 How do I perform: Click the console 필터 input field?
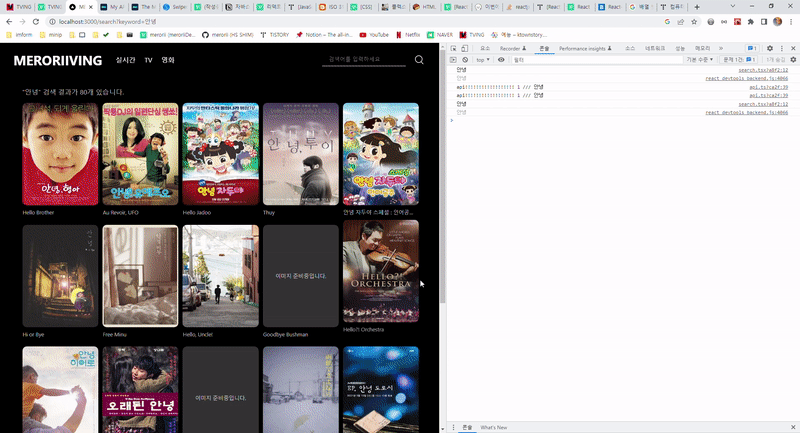point(596,60)
